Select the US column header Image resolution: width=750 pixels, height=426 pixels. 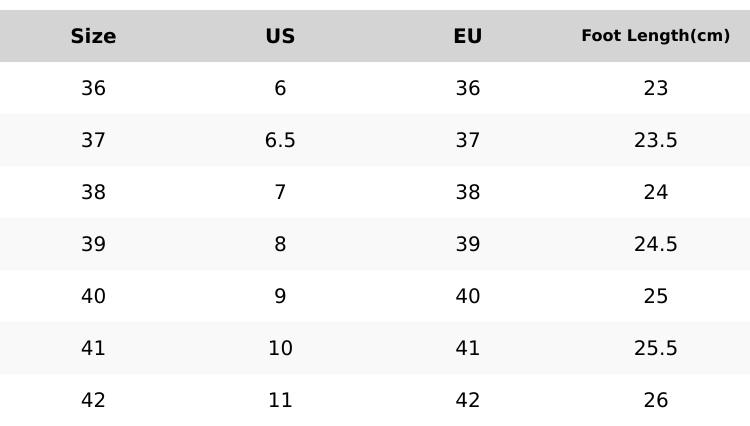280,37
